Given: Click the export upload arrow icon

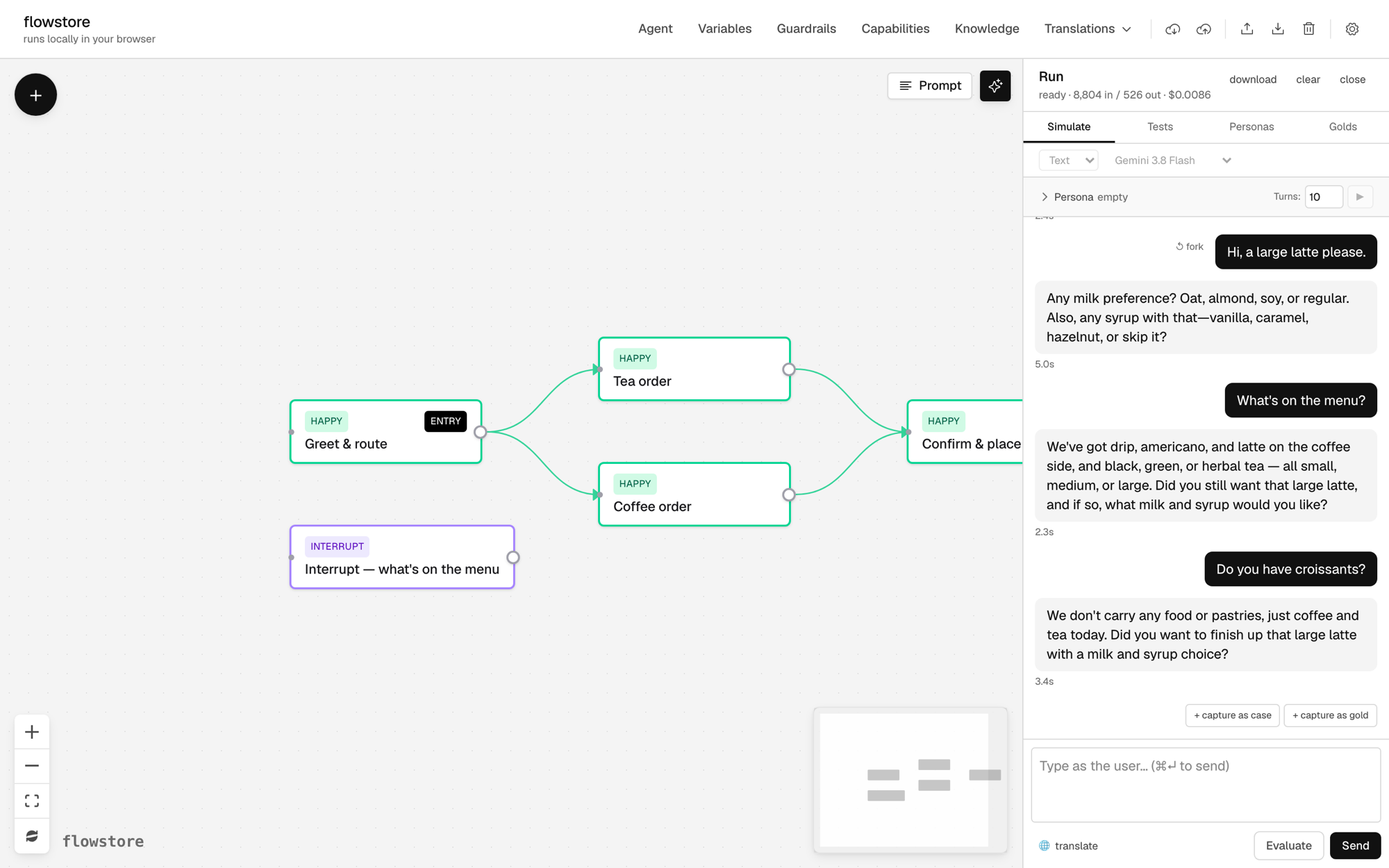Looking at the screenshot, I should [1247, 29].
